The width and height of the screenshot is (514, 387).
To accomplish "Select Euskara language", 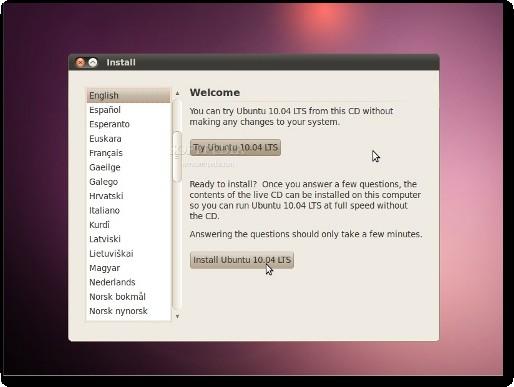I will pos(128,138).
